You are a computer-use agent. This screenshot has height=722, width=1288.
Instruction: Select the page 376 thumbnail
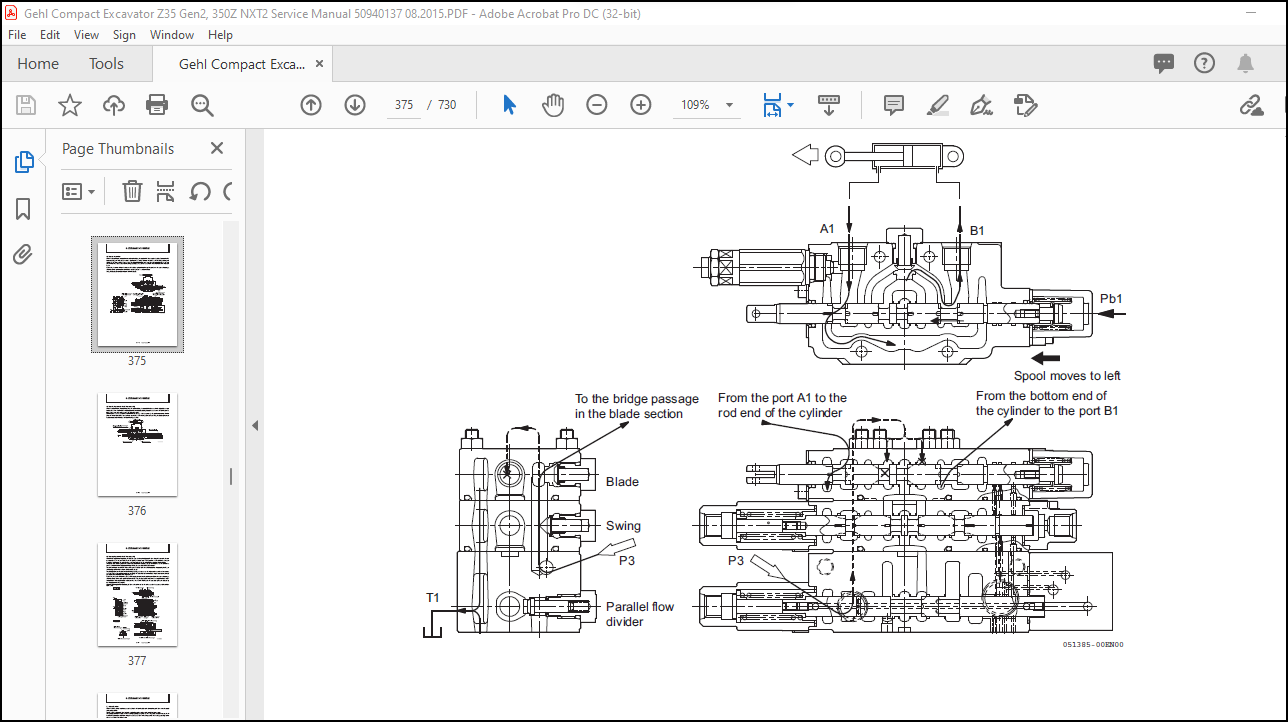point(137,445)
